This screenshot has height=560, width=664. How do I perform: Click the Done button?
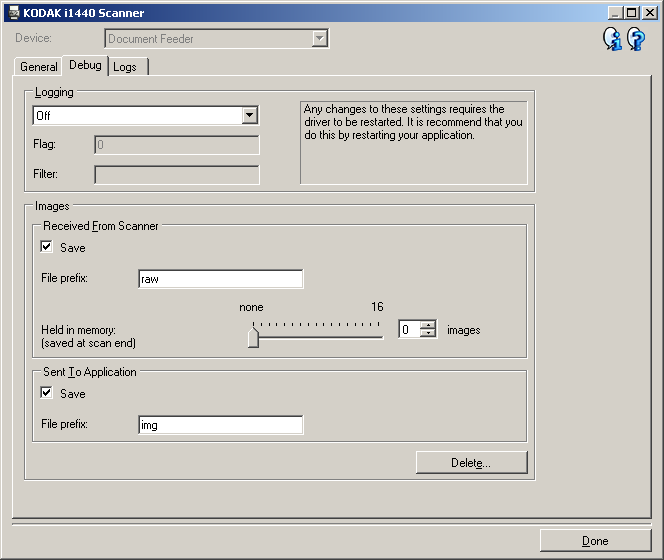pos(595,541)
